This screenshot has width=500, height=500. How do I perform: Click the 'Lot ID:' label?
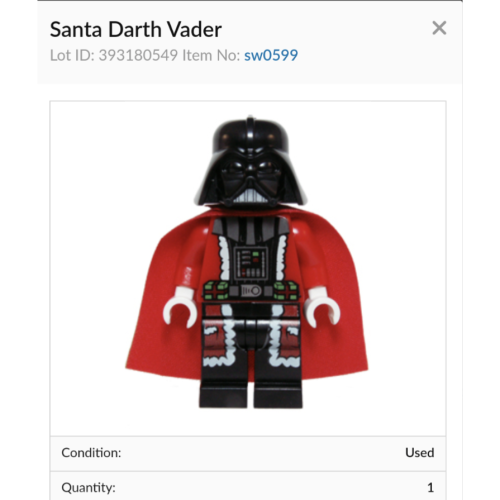72,55
